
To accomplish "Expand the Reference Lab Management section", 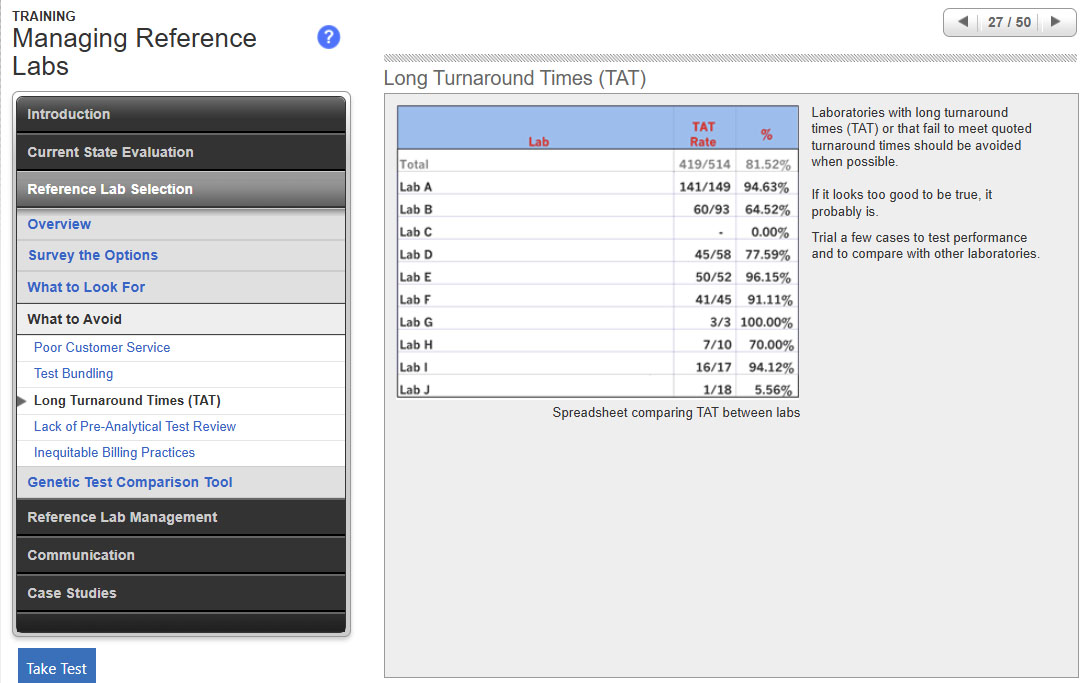I will [x=181, y=517].
